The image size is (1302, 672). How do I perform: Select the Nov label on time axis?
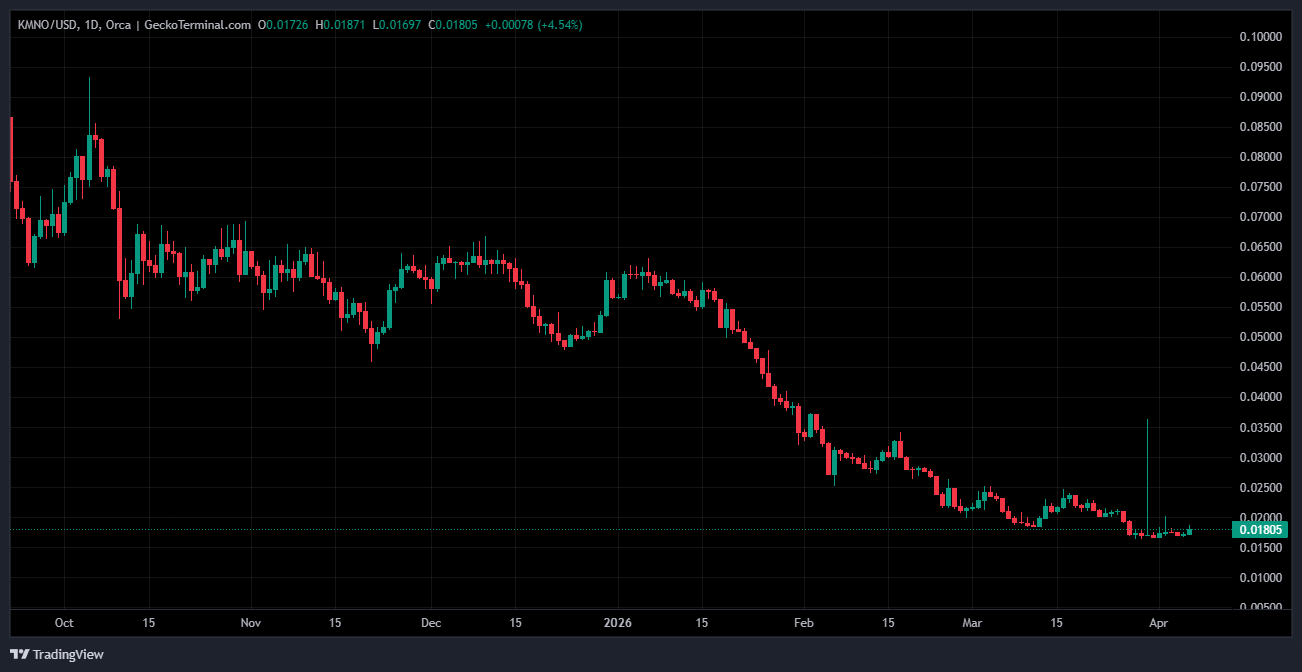(251, 623)
